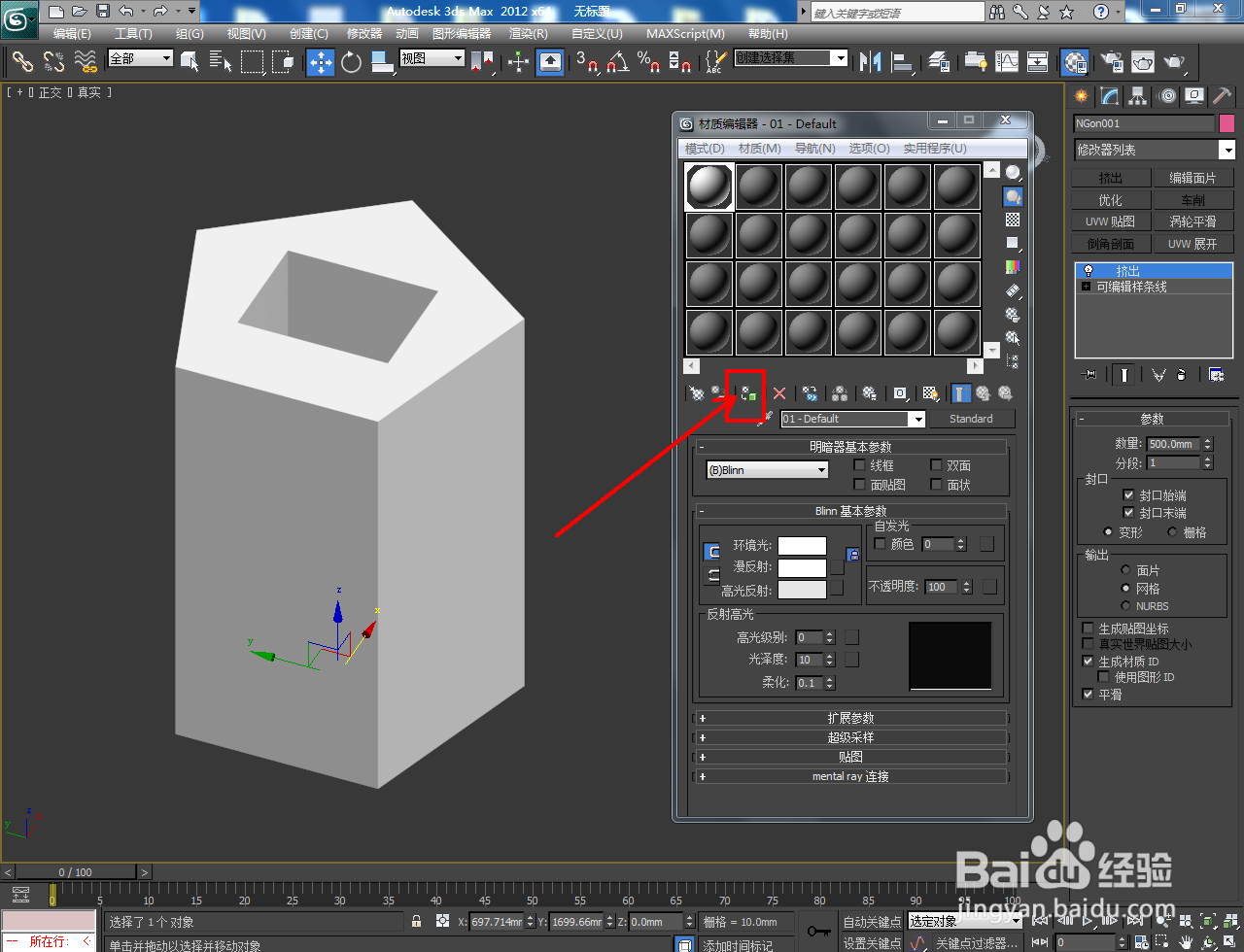This screenshot has width=1244, height=952.
Task: Open the 视图 reference coordinate dropdown
Action: point(432,58)
